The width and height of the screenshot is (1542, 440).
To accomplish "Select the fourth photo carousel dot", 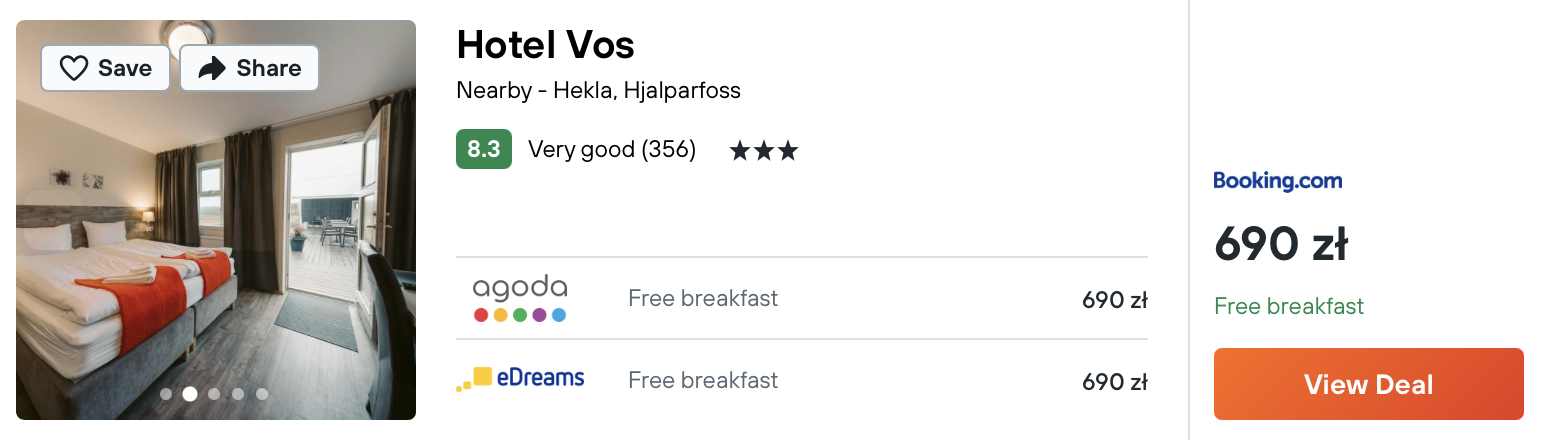I will click(x=238, y=394).
